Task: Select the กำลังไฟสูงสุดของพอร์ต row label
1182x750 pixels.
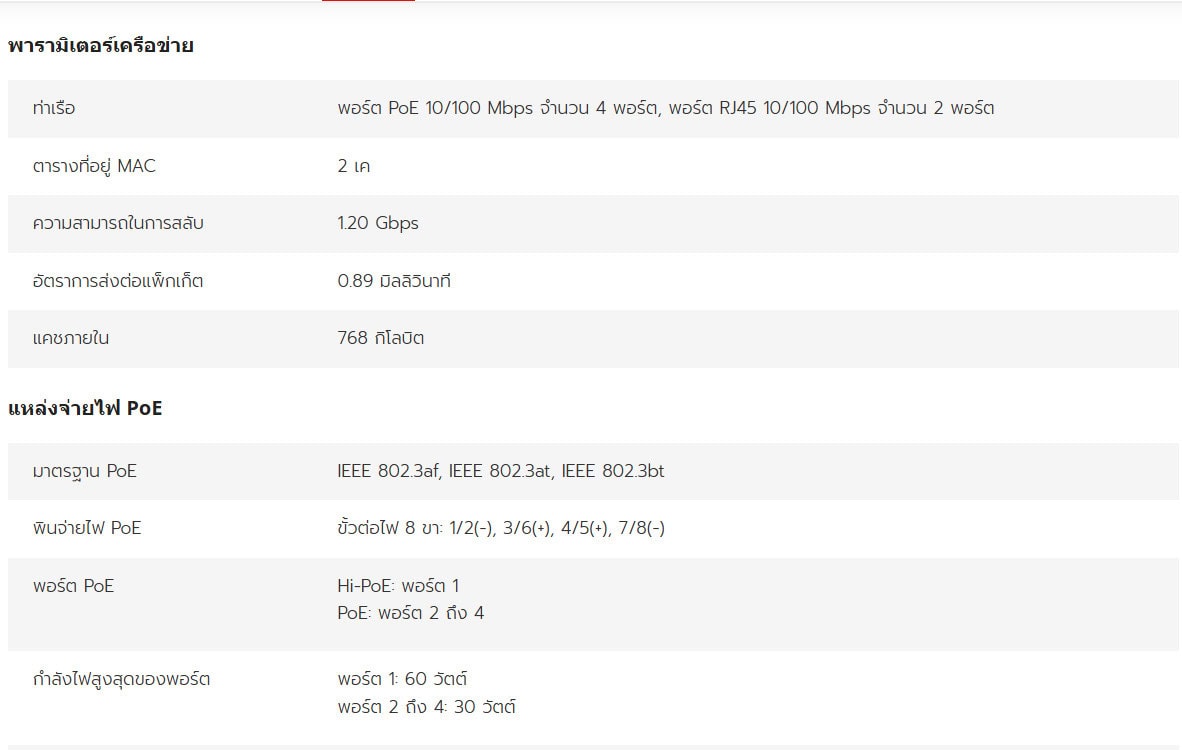Action: click(121, 680)
